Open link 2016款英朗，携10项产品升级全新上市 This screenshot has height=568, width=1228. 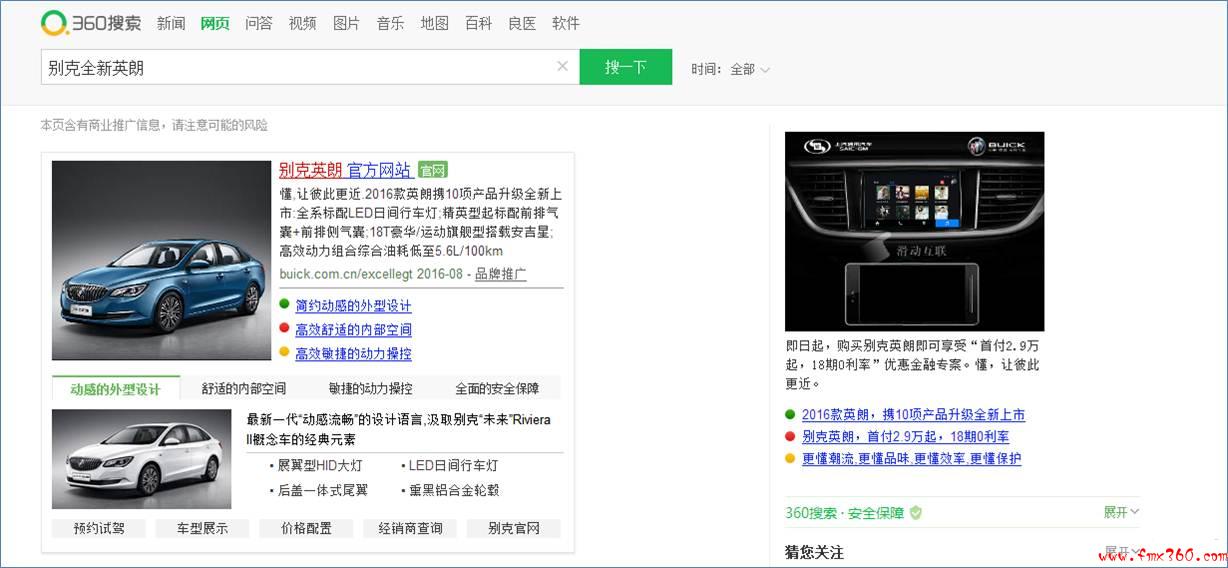[913, 414]
